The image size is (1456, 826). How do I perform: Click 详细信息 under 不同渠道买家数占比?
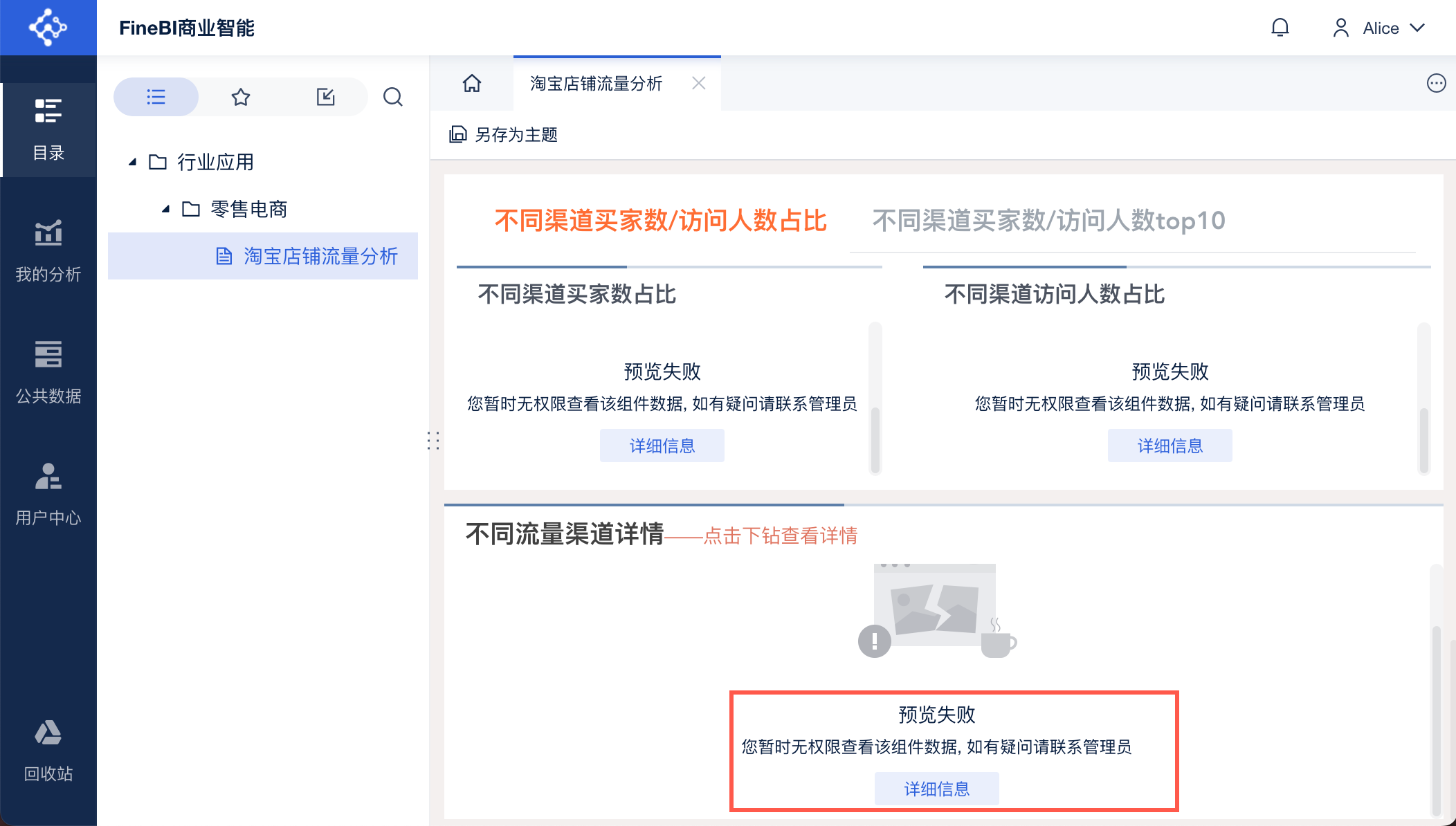[662, 446]
